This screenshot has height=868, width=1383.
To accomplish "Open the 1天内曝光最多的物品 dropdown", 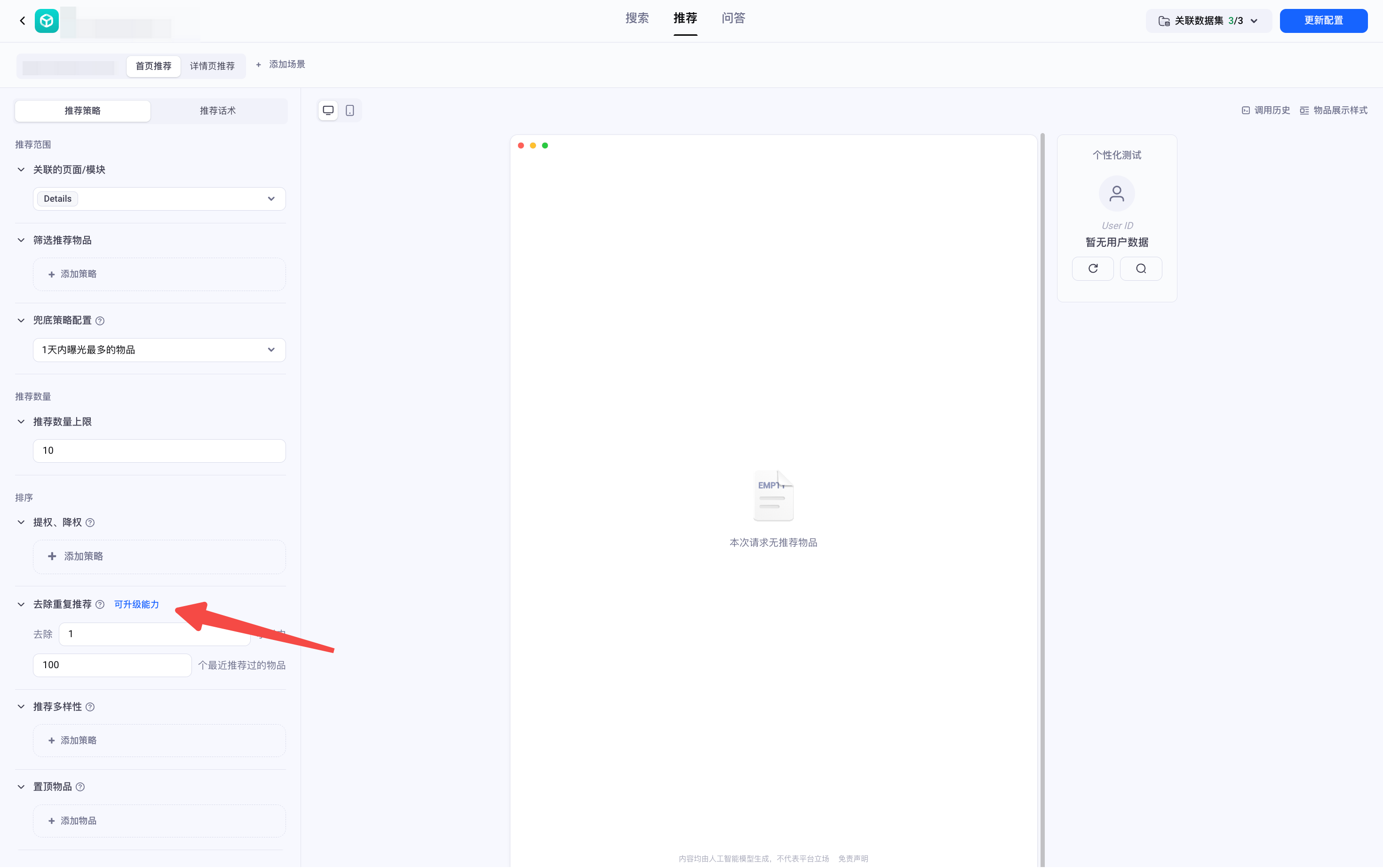I will pyautogui.click(x=159, y=350).
